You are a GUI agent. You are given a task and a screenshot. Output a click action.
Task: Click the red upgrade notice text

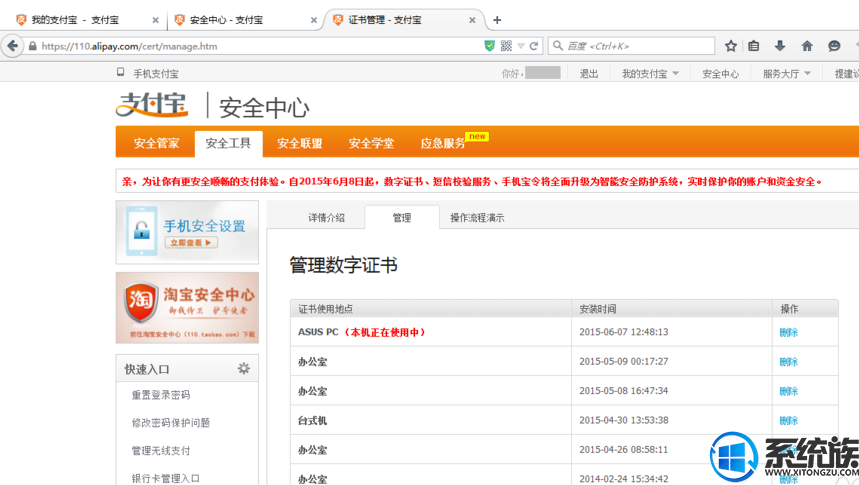pyautogui.click(x=472, y=182)
